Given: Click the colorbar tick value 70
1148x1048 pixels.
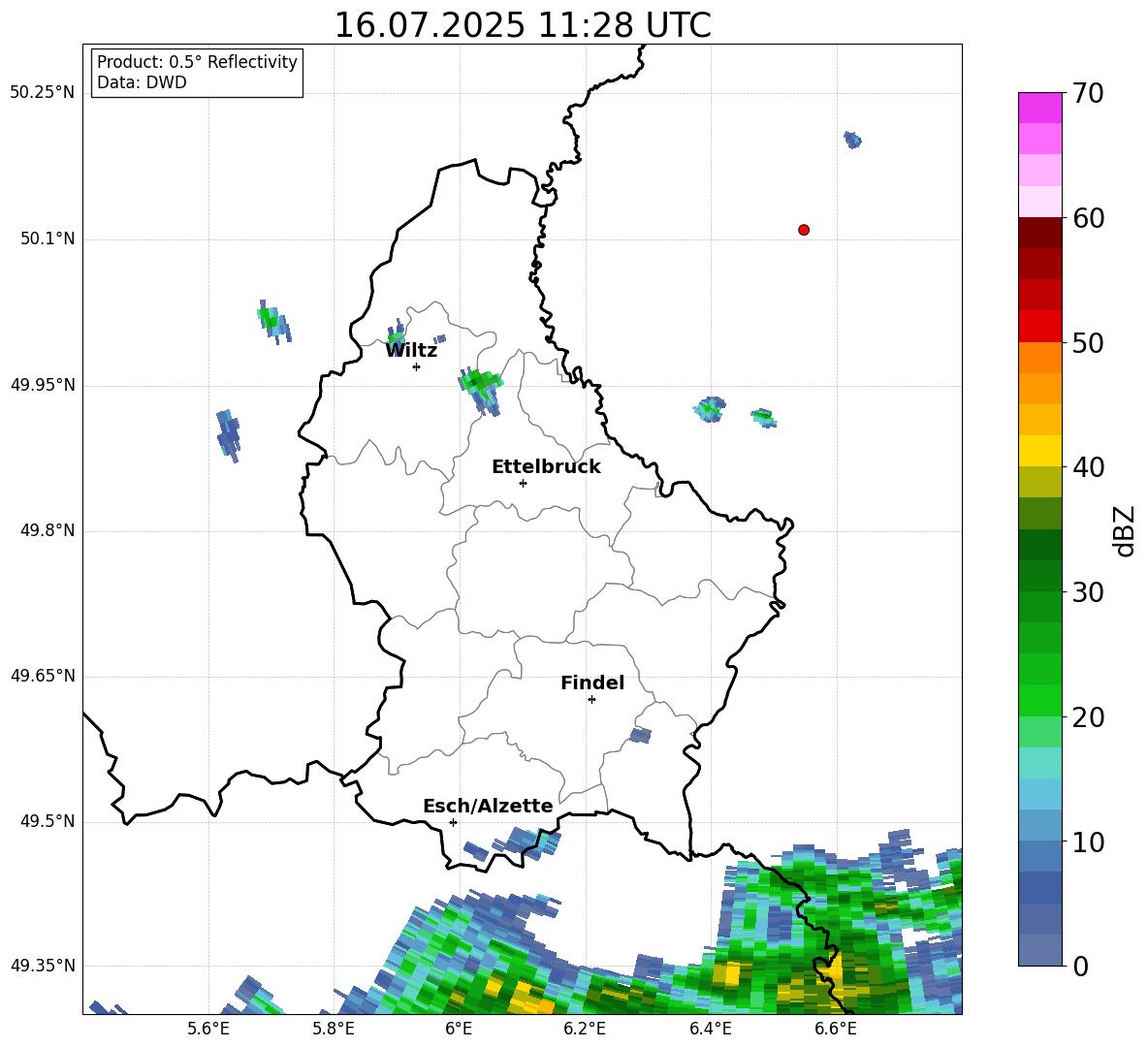Looking at the screenshot, I should 1088,93.
